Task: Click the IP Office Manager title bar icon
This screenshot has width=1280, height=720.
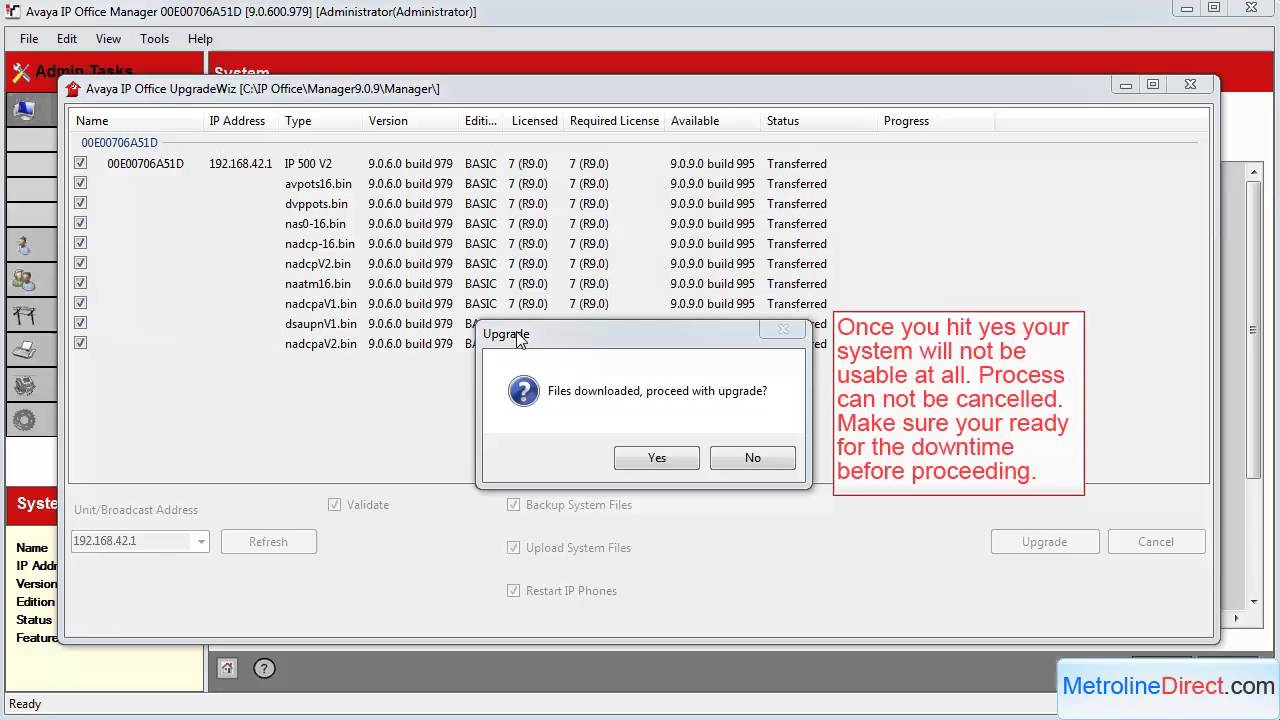Action: [x=14, y=12]
